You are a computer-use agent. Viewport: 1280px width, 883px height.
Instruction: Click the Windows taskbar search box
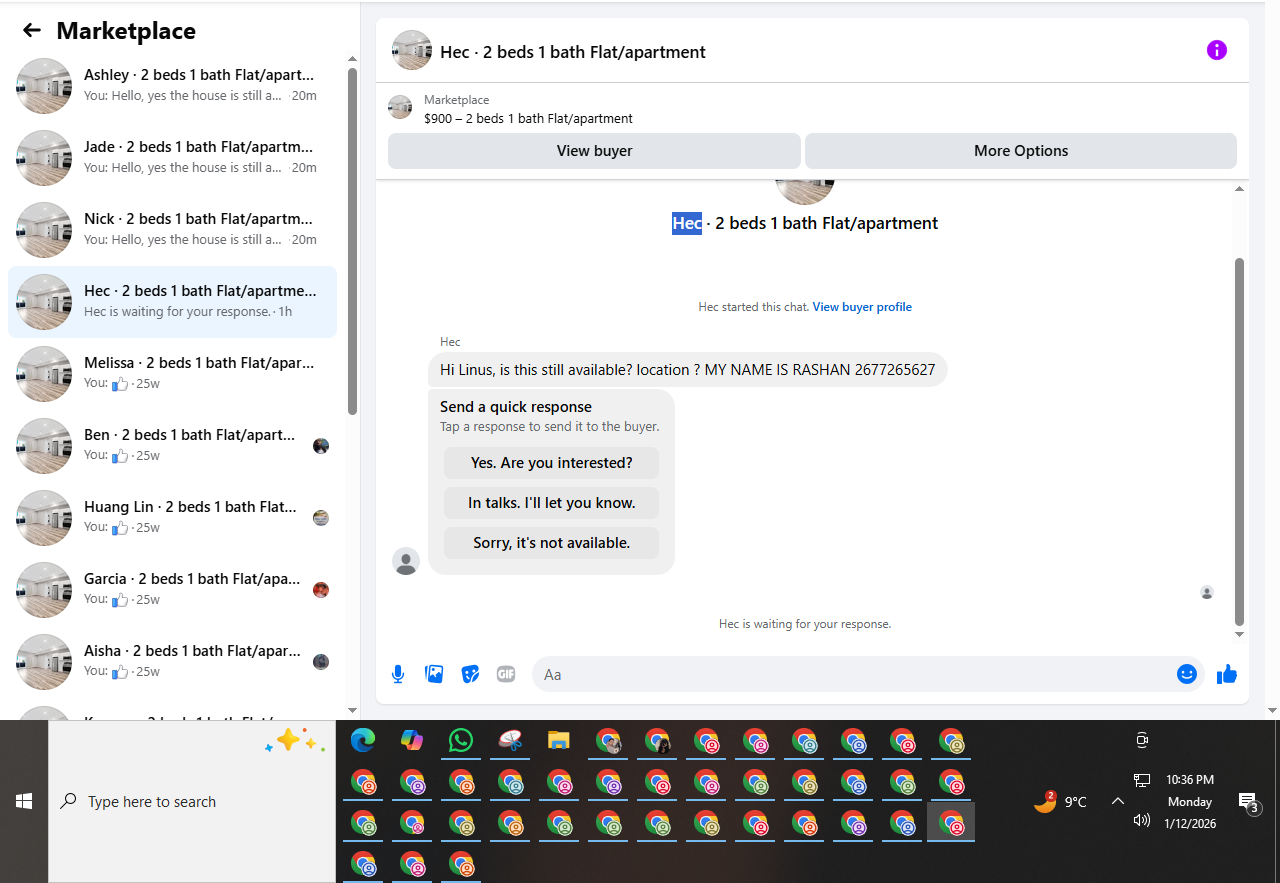(x=192, y=801)
